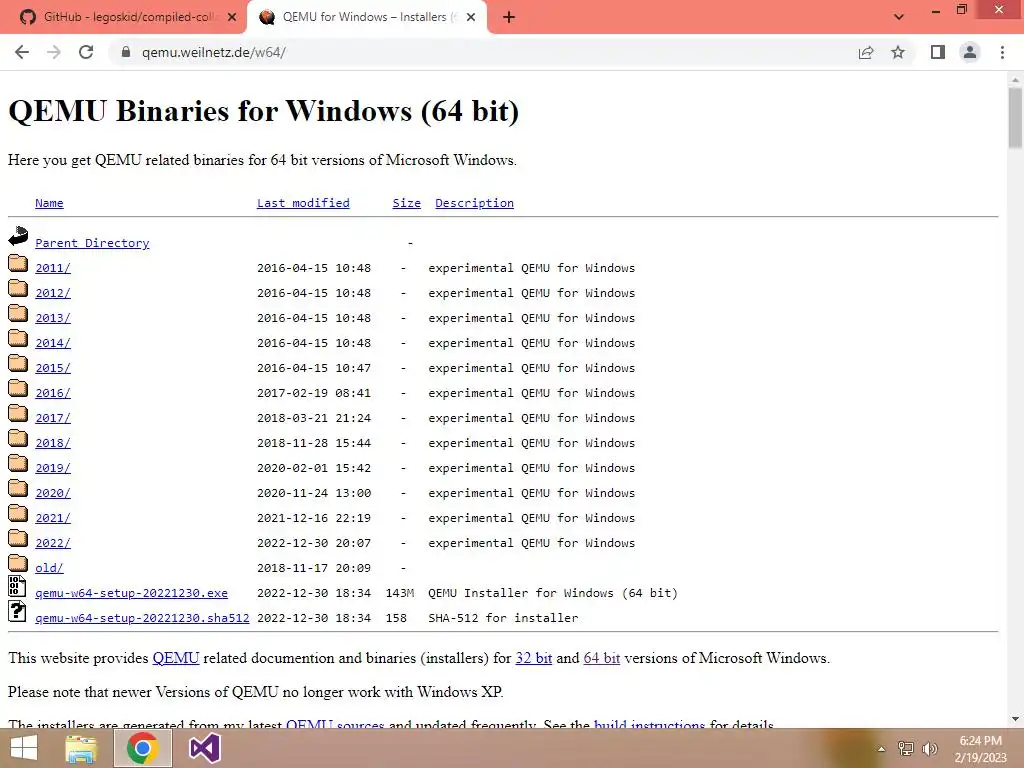
Task: Share this page via share icon
Action: (x=866, y=52)
